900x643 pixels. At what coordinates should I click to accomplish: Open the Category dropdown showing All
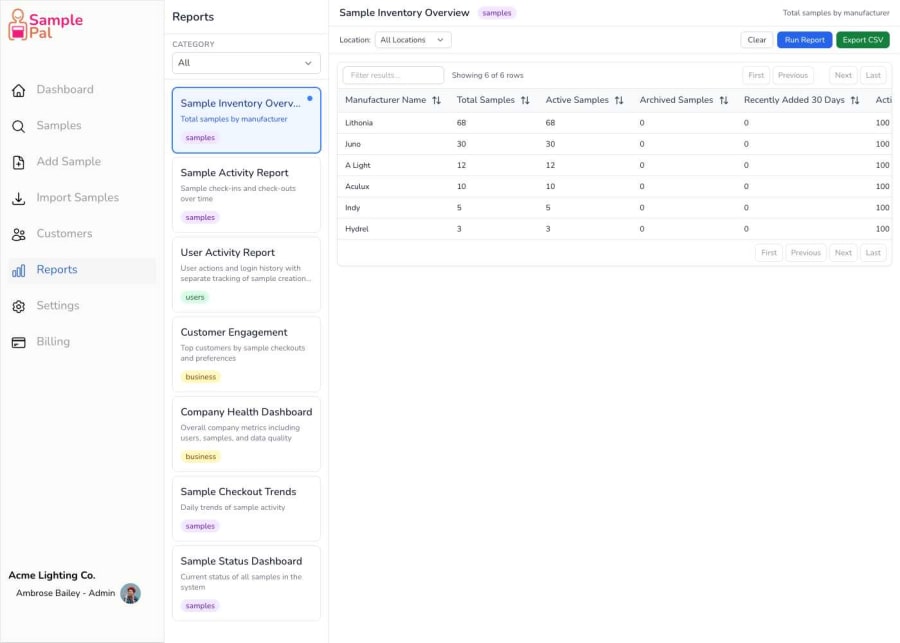pyautogui.click(x=246, y=62)
